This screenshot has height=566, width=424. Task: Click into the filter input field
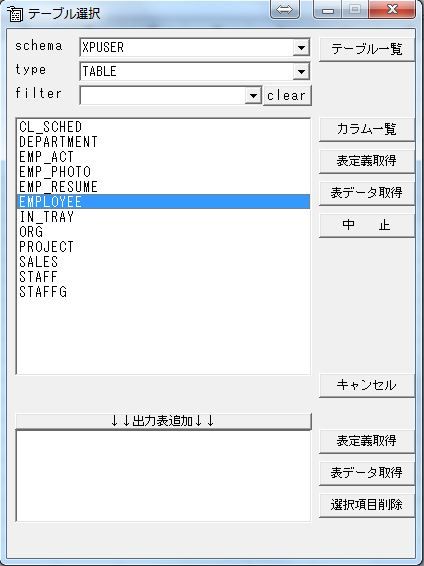(162, 96)
